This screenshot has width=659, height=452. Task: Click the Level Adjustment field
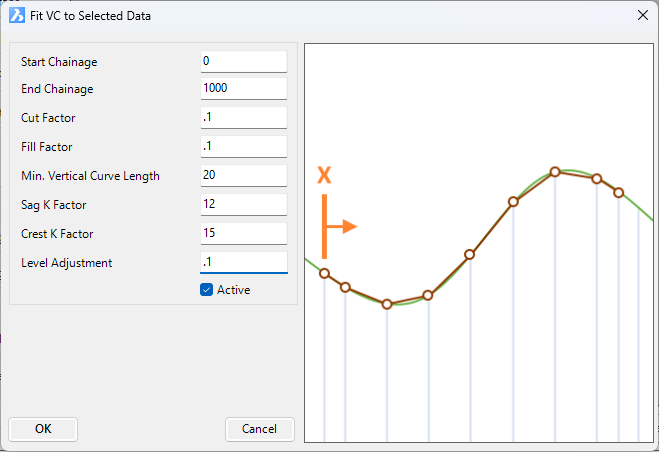pos(244,262)
